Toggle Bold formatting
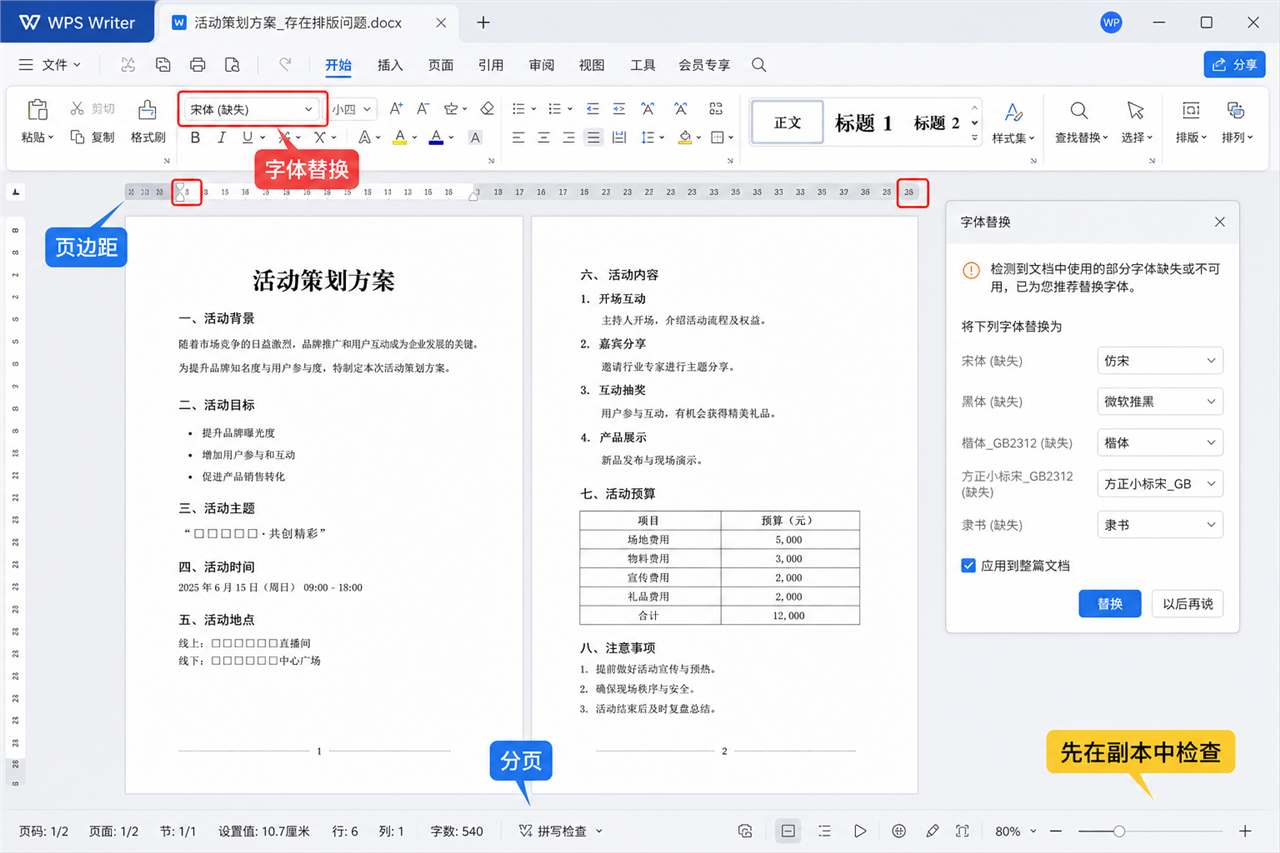Screen dimensions: 1280x853 pyautogui.click(x=195, y=137)
